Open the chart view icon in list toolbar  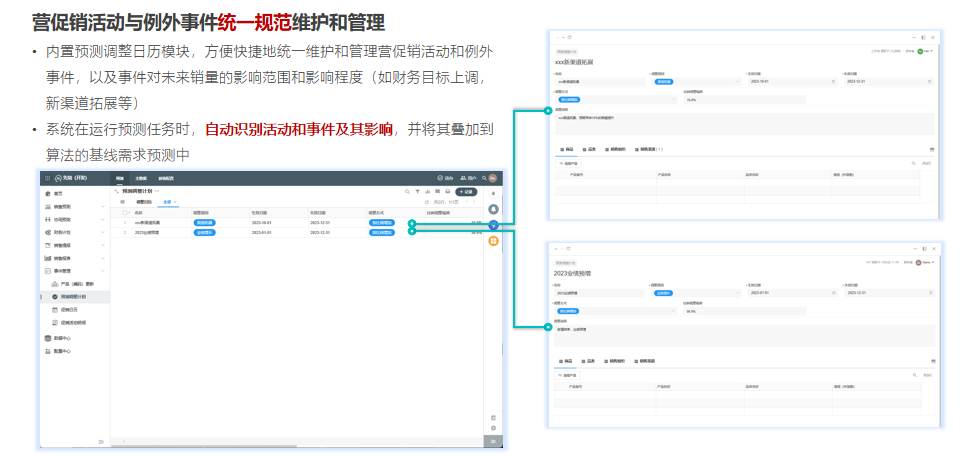[x=427, y=192]
